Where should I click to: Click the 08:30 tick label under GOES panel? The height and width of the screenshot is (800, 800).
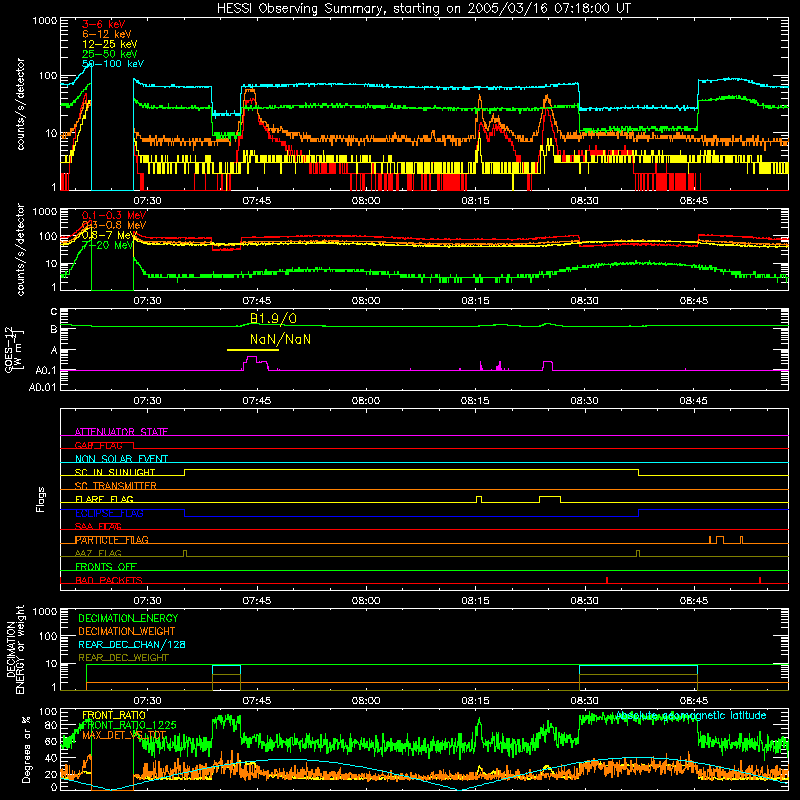coord(584,401)
